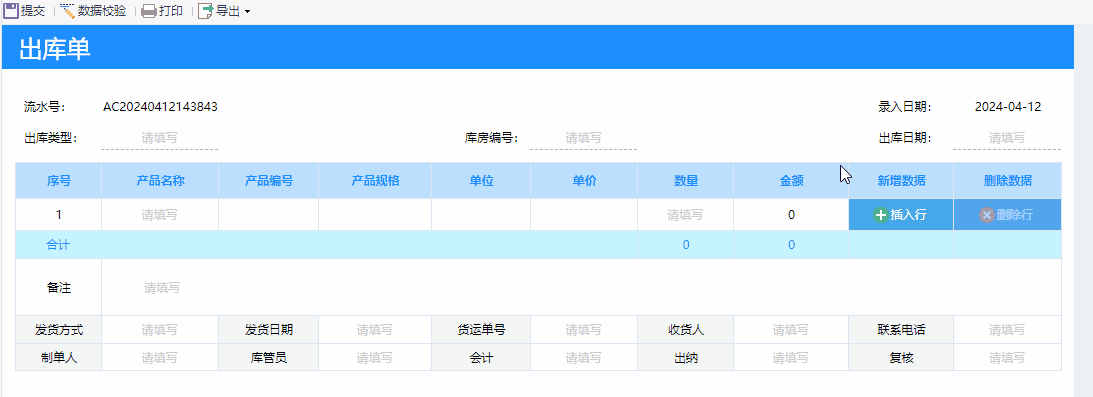Click the 删除行 button
Screen dimensions: 1093x397
[x=1007, y=215]
